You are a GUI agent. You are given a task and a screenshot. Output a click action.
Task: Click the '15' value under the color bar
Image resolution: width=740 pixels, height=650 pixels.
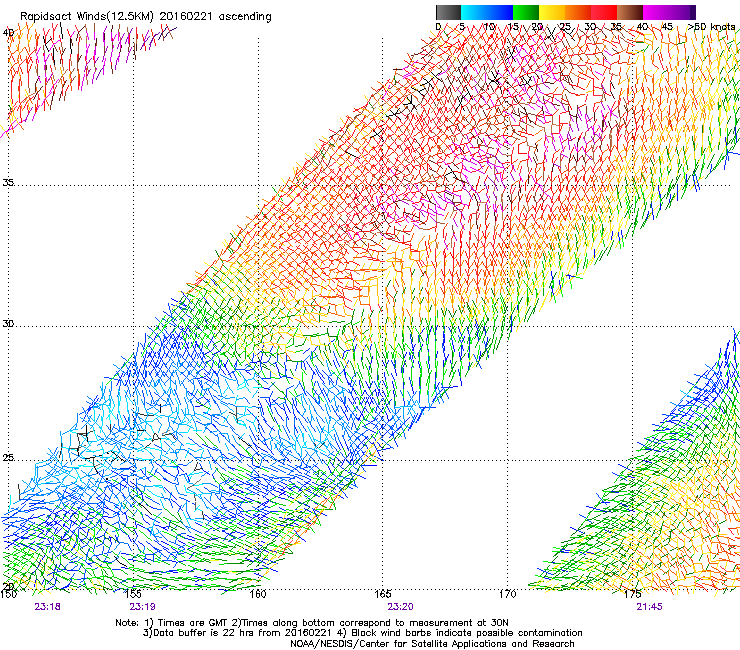pos(513,27)
